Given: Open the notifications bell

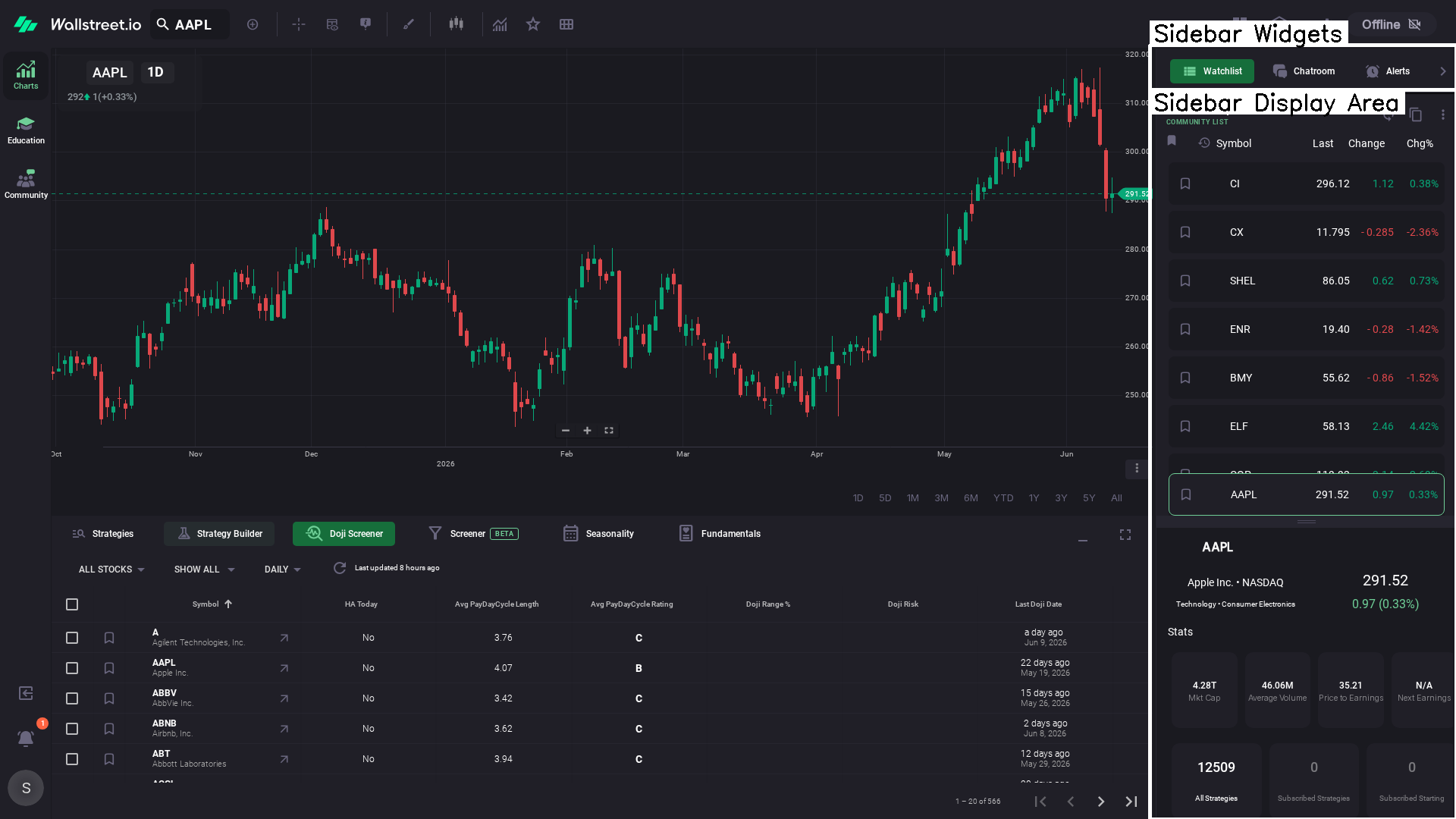Looking at the screenshot, I should [26, 738].
